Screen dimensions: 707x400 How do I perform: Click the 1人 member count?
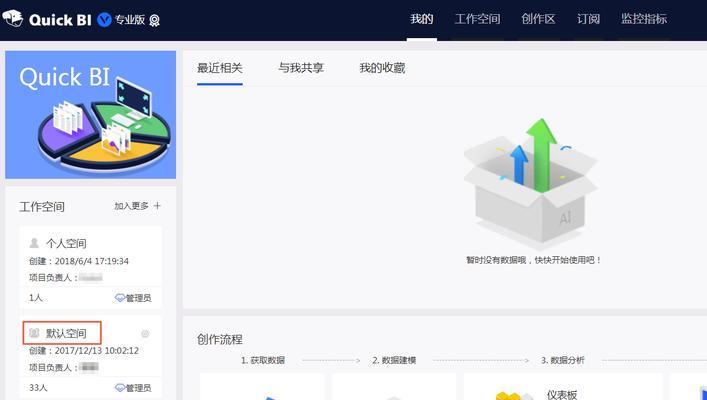[x=36, y=298]
